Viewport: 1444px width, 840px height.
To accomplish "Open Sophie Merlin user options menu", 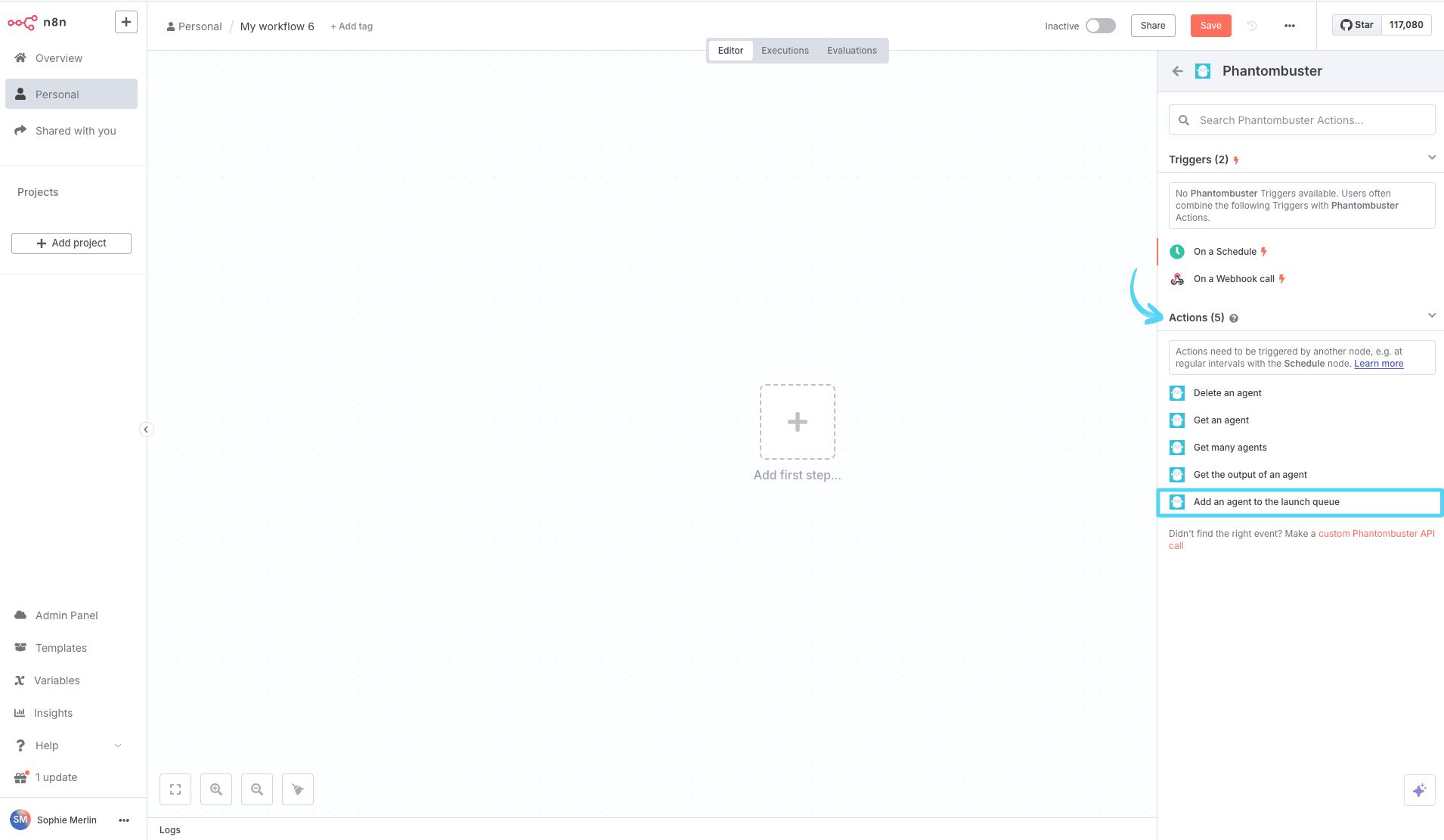I will (x=124, y=820).
